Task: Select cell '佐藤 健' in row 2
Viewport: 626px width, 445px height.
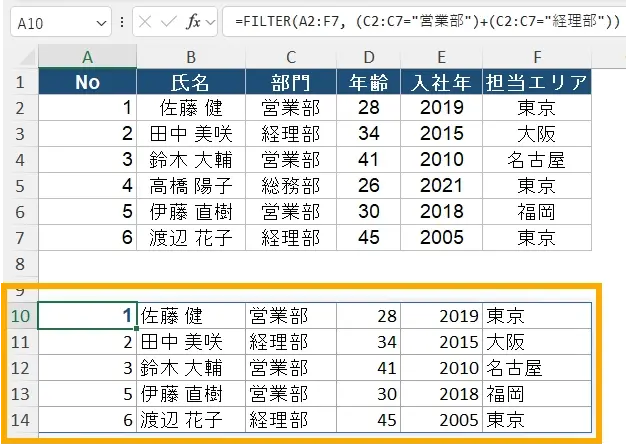Action: click(191, 108)
